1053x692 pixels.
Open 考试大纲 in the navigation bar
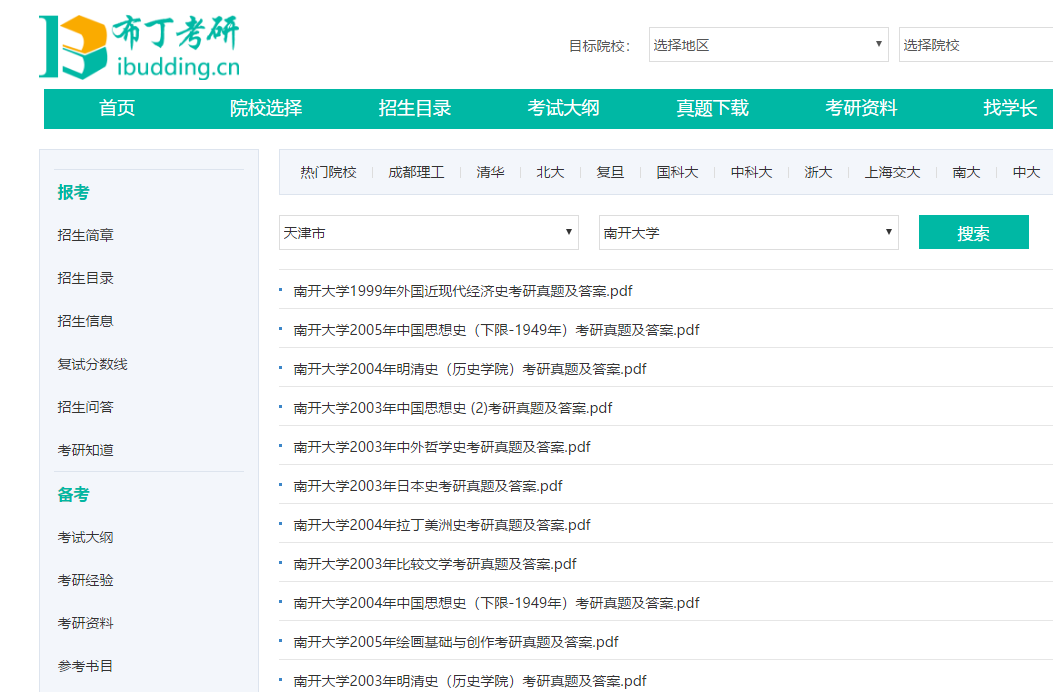coord(563,108)
